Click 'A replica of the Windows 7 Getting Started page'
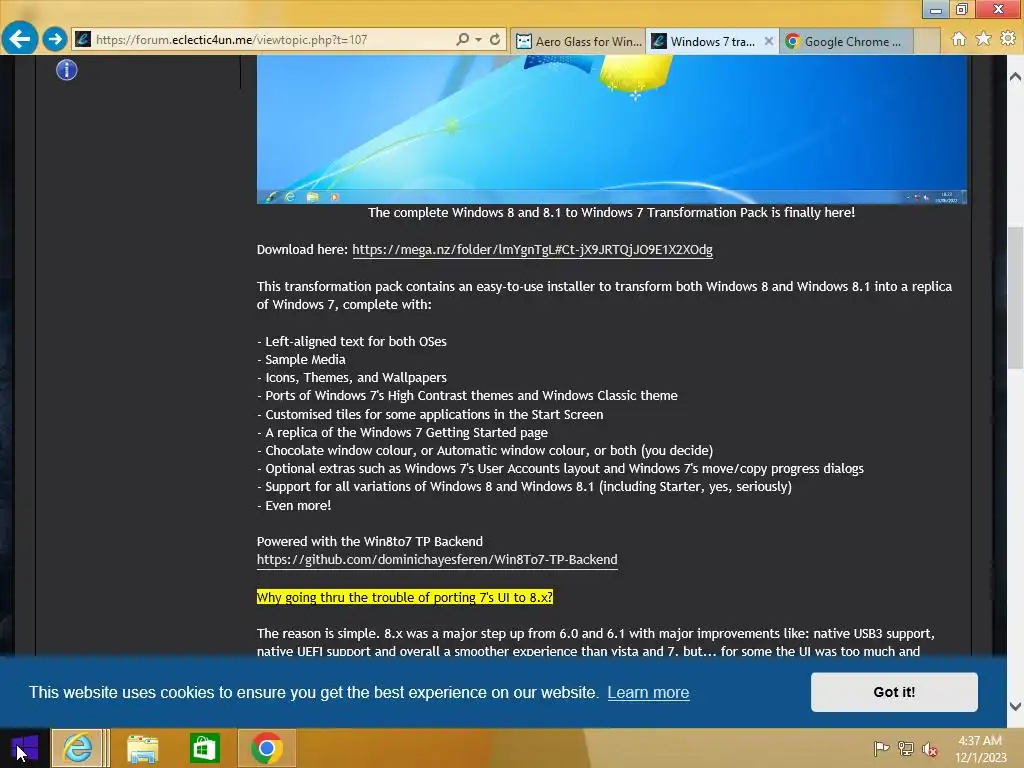The height and width of the screenshot is (768, 1024). (x=402, y=432)
